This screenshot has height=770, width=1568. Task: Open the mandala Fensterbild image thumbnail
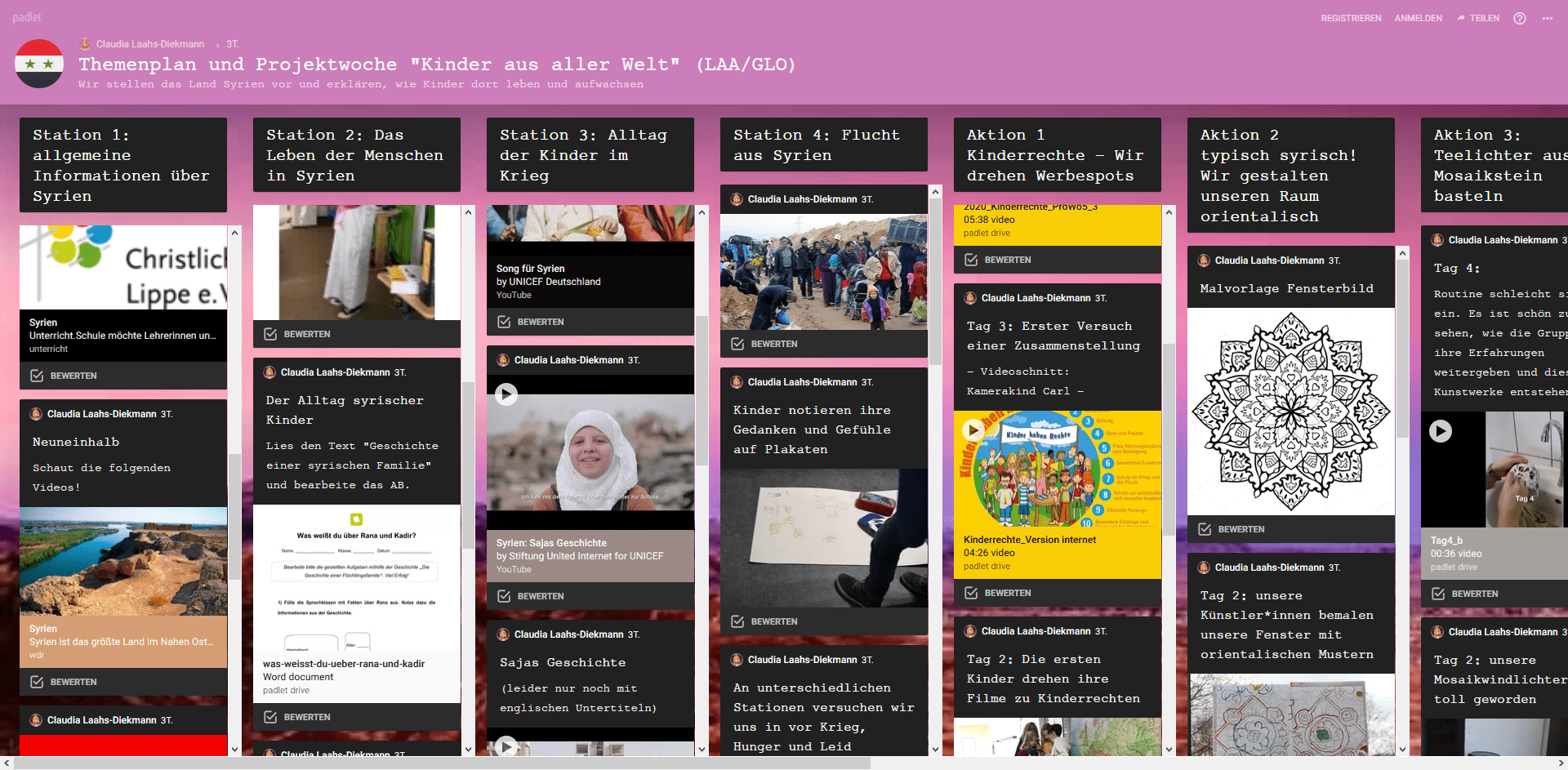[x=1290, y=412]
